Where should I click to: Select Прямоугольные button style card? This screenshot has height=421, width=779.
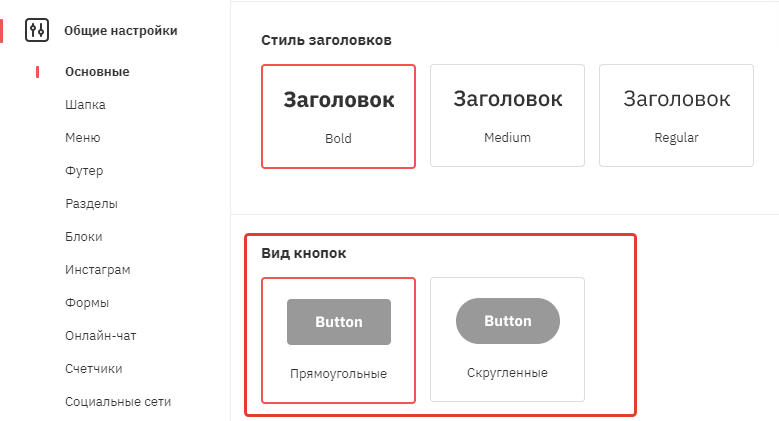point(338,340)
